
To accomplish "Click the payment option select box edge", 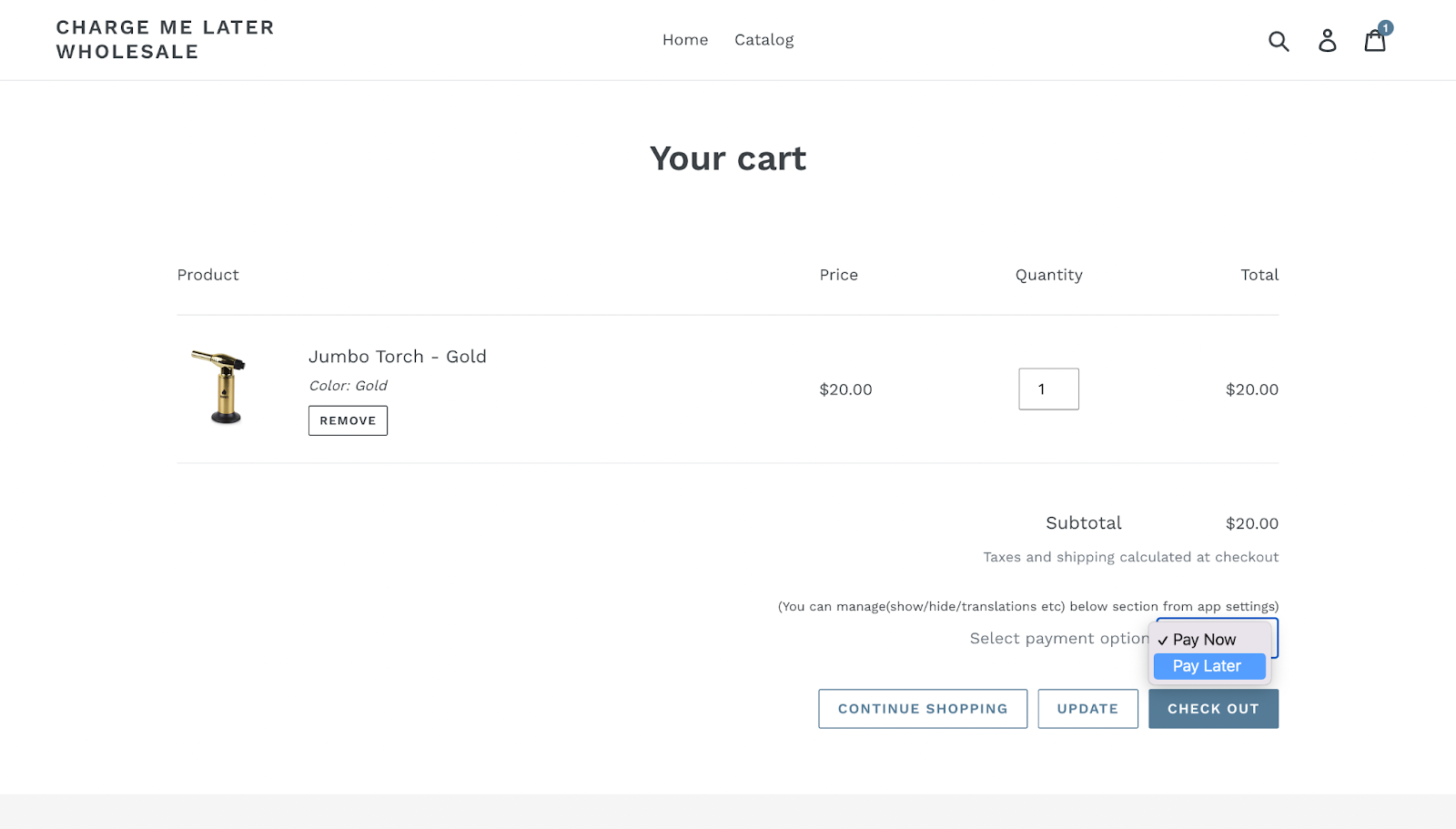I will click(x=1275, y=638).
